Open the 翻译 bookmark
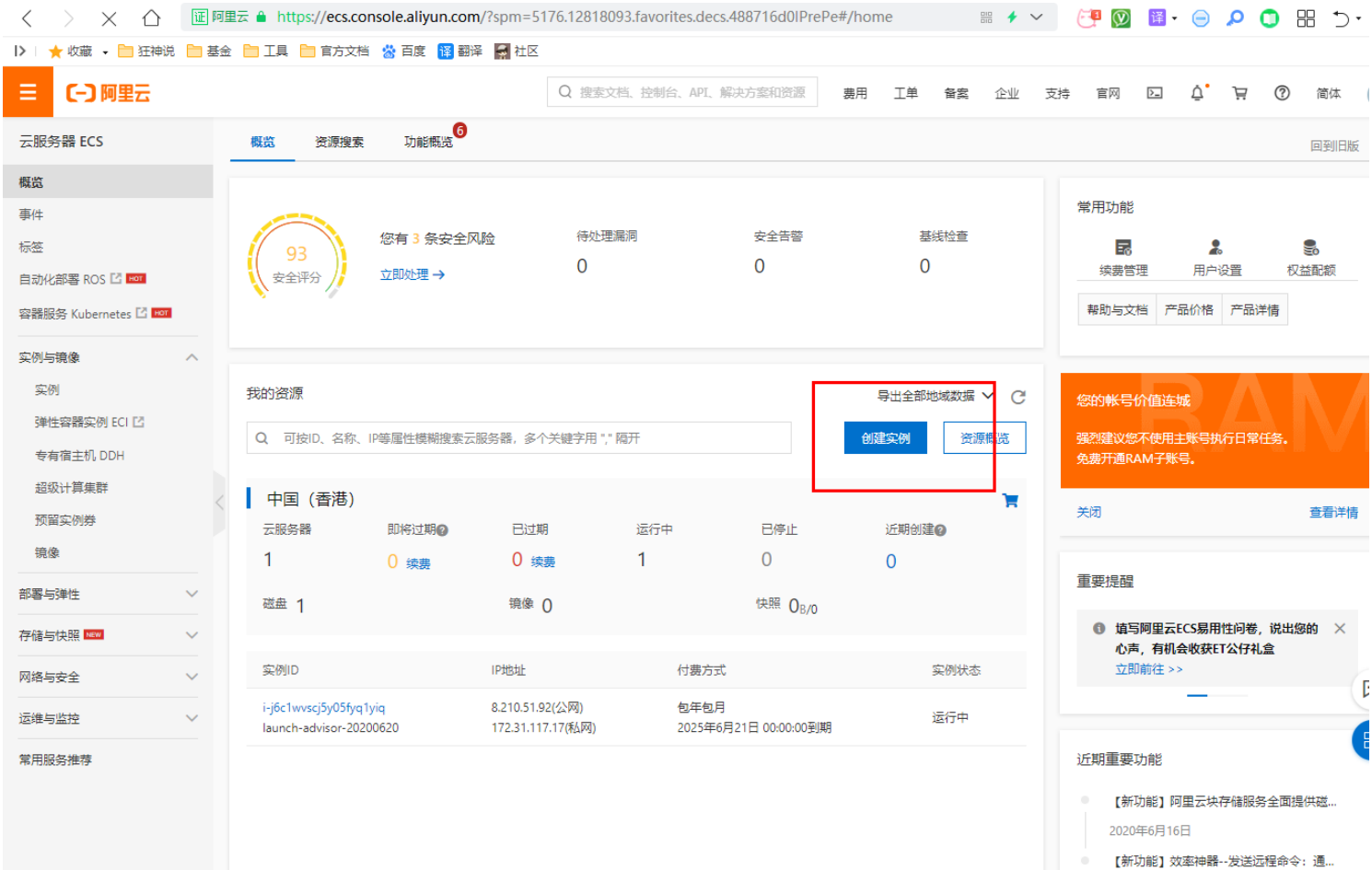 [459, 52]
